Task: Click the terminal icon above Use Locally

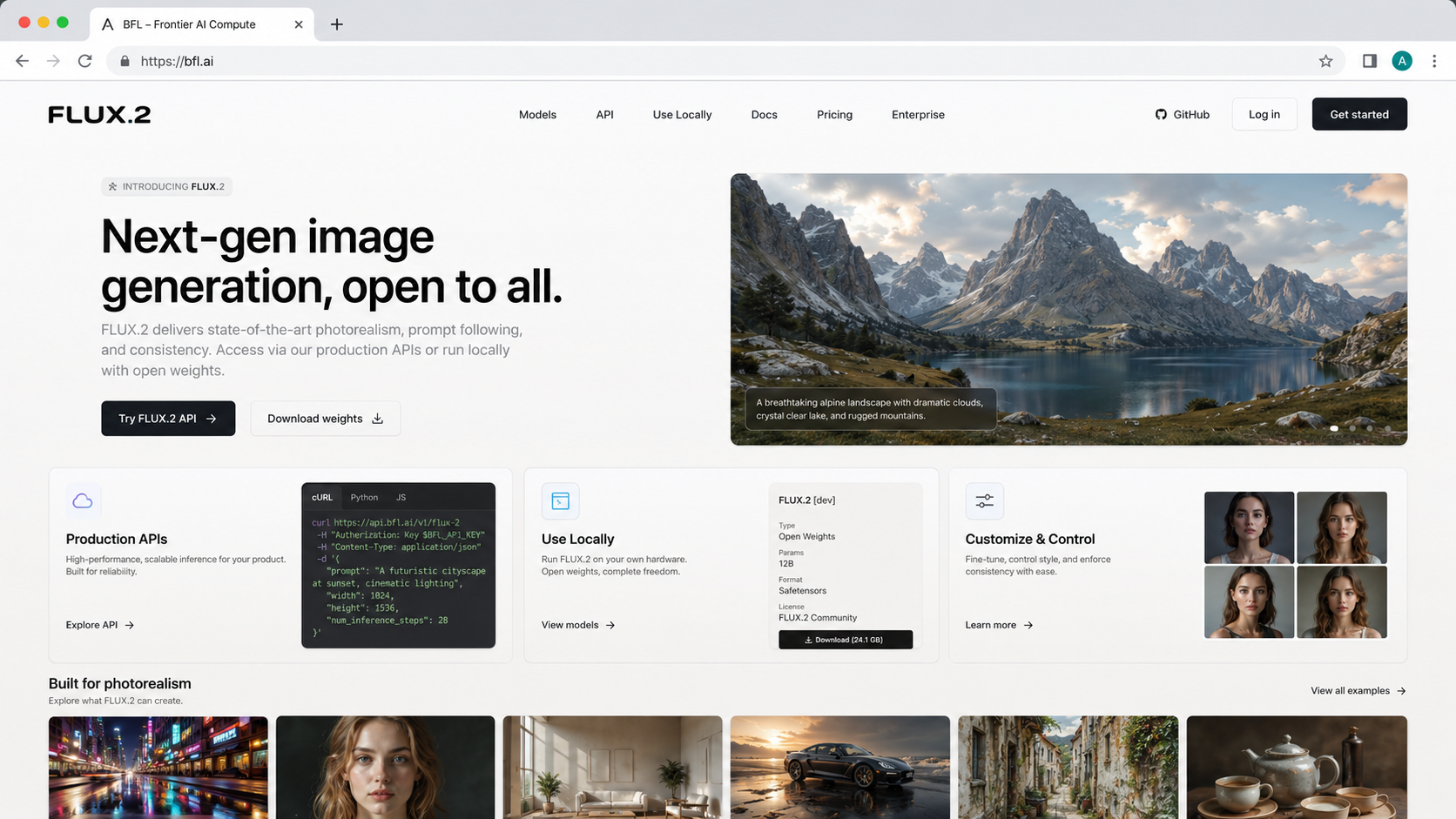Action: (x=560, y=500)
